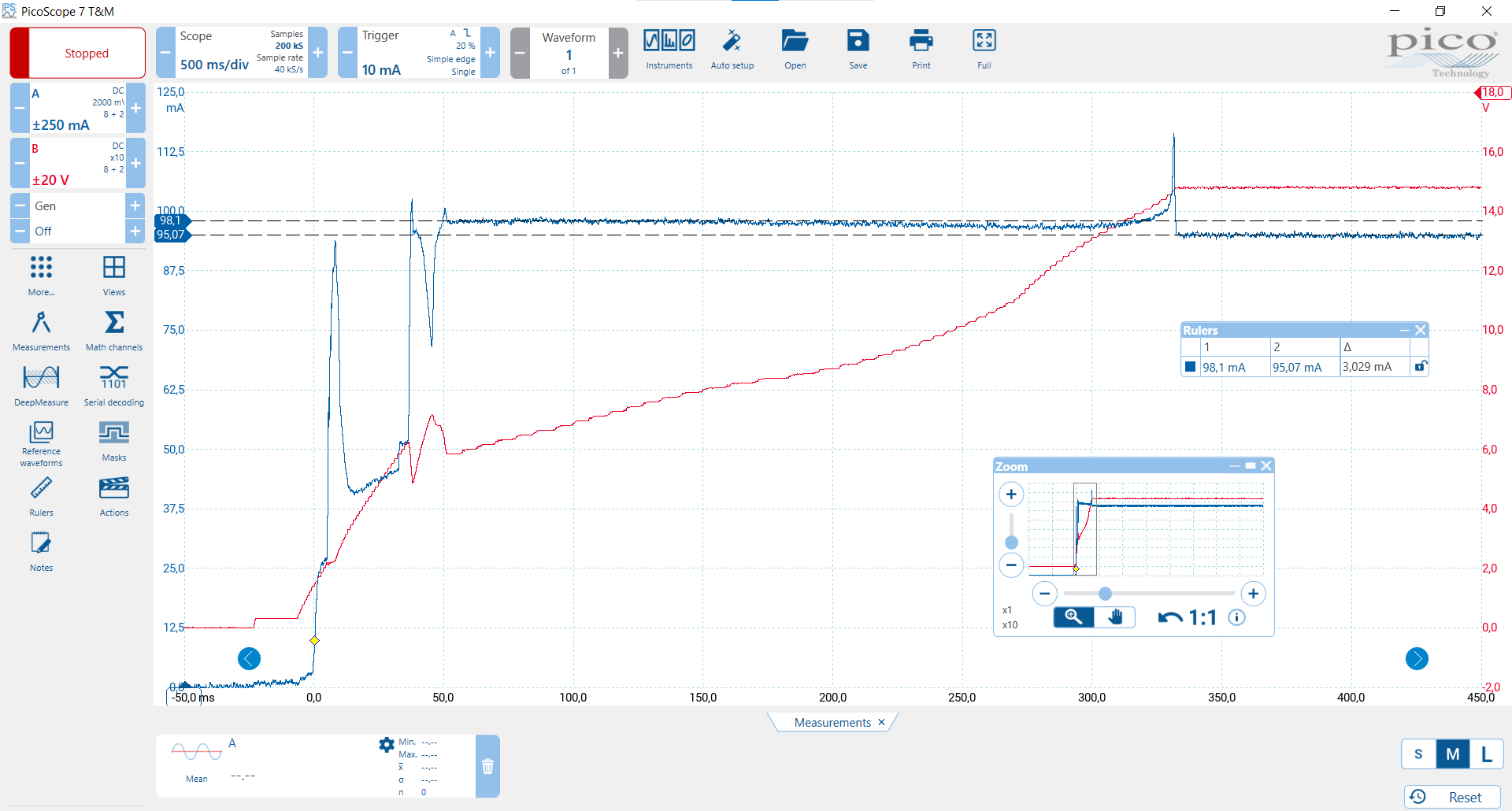Select the S size option
The width and height of the screenshot is (1512, 811).
point(1418,754)
